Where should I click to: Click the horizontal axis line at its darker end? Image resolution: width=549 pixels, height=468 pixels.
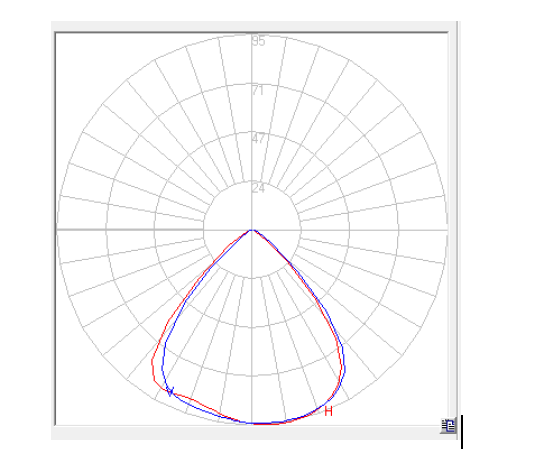[x=130, y=230]
